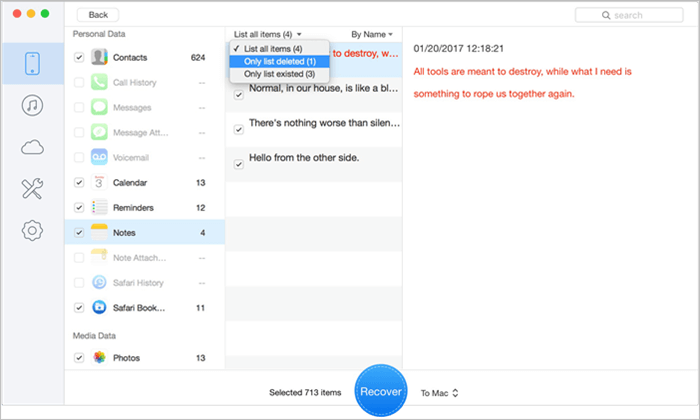Select the red deleted 'to destroy, w…' note
Screen dimensions: 700x420
click(x=365, y=53)
